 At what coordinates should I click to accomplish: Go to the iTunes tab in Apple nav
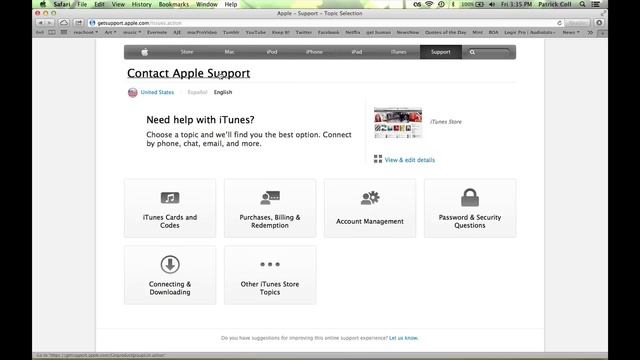point(399,52)
